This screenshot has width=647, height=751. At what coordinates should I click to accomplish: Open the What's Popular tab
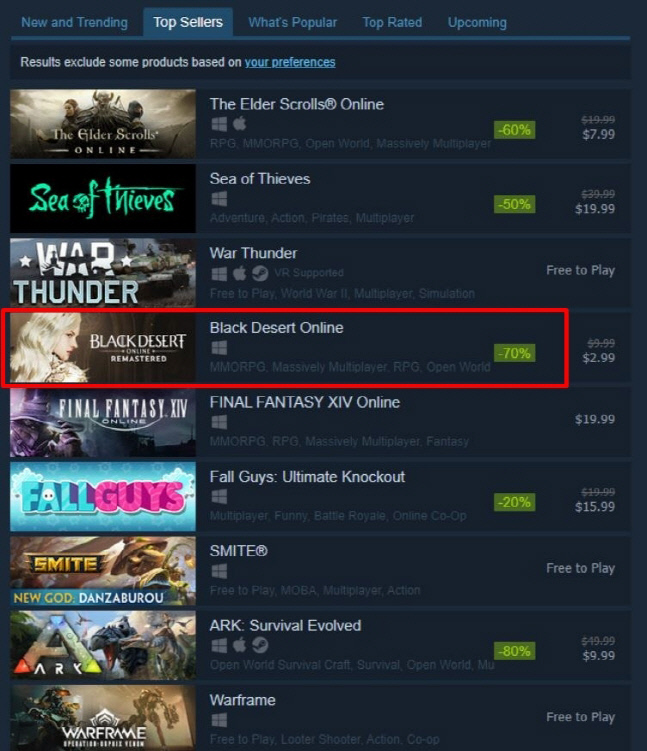tap(293, 23)
